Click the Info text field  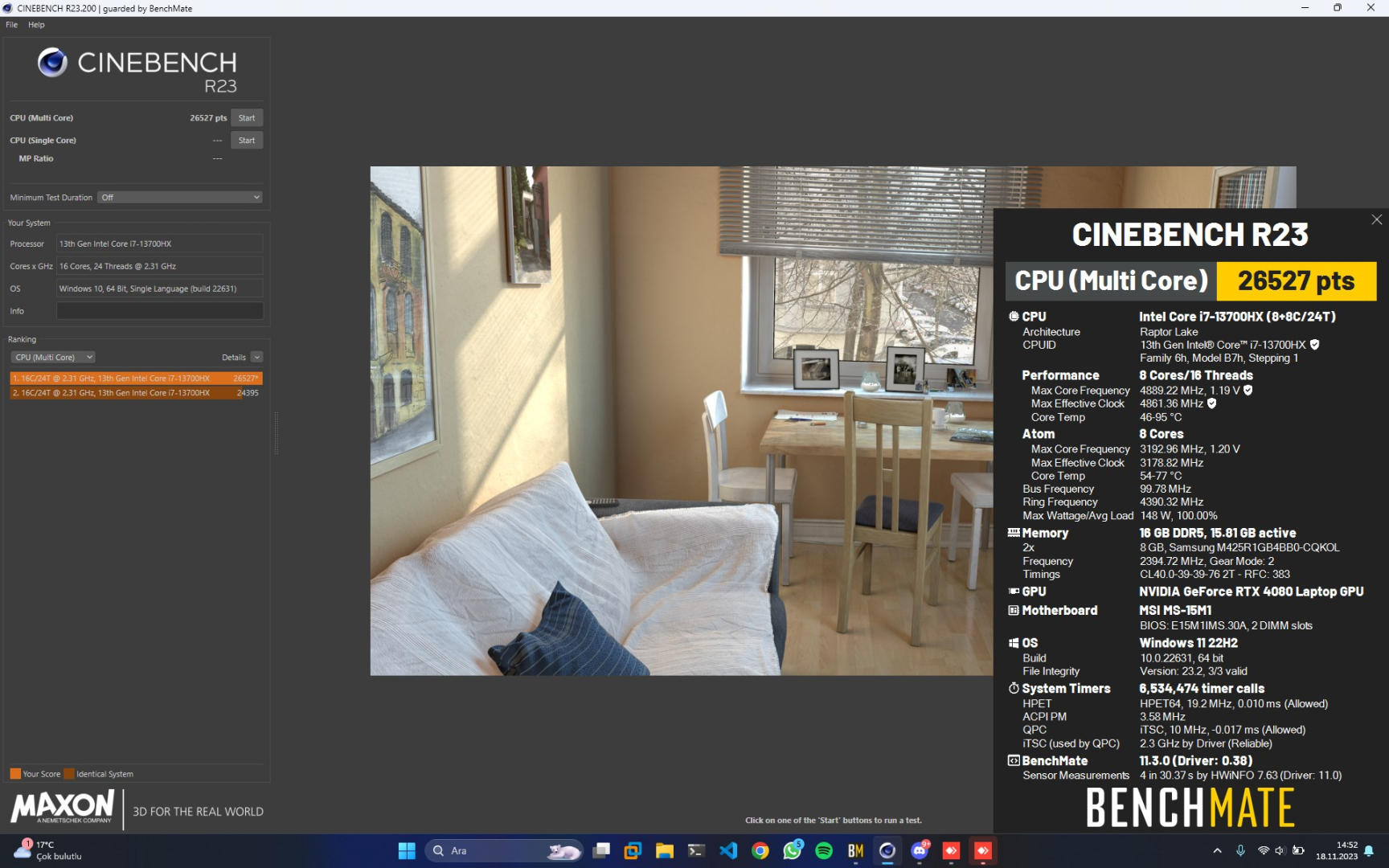click(160, 311)
